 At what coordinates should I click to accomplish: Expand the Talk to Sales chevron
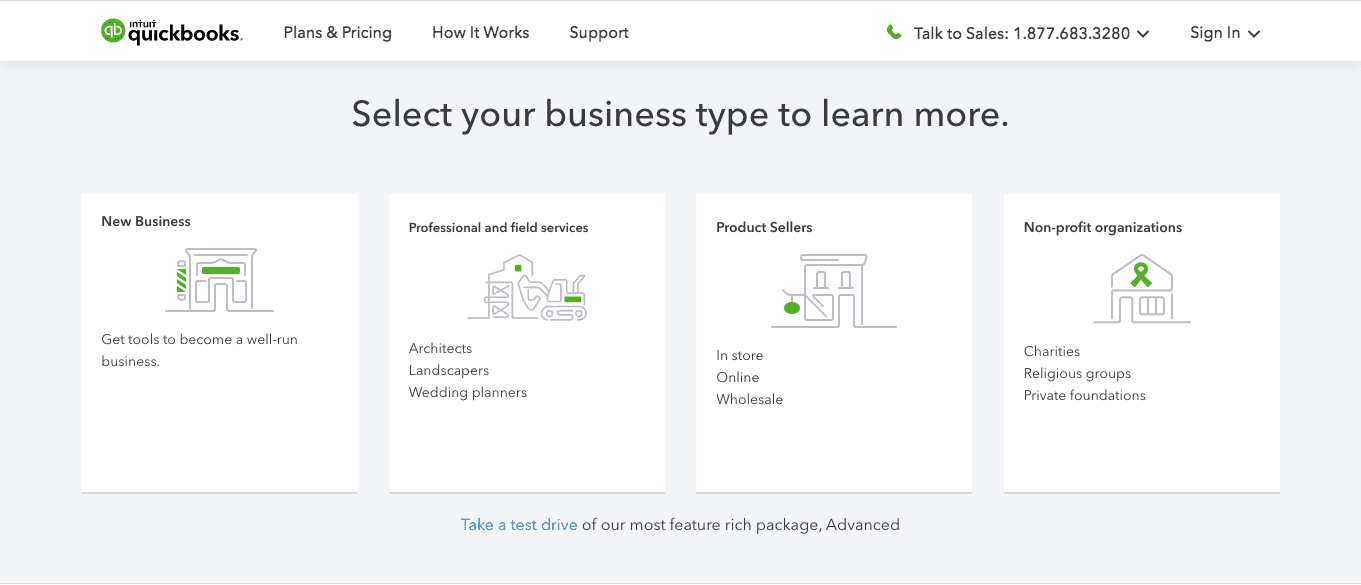1143,34
